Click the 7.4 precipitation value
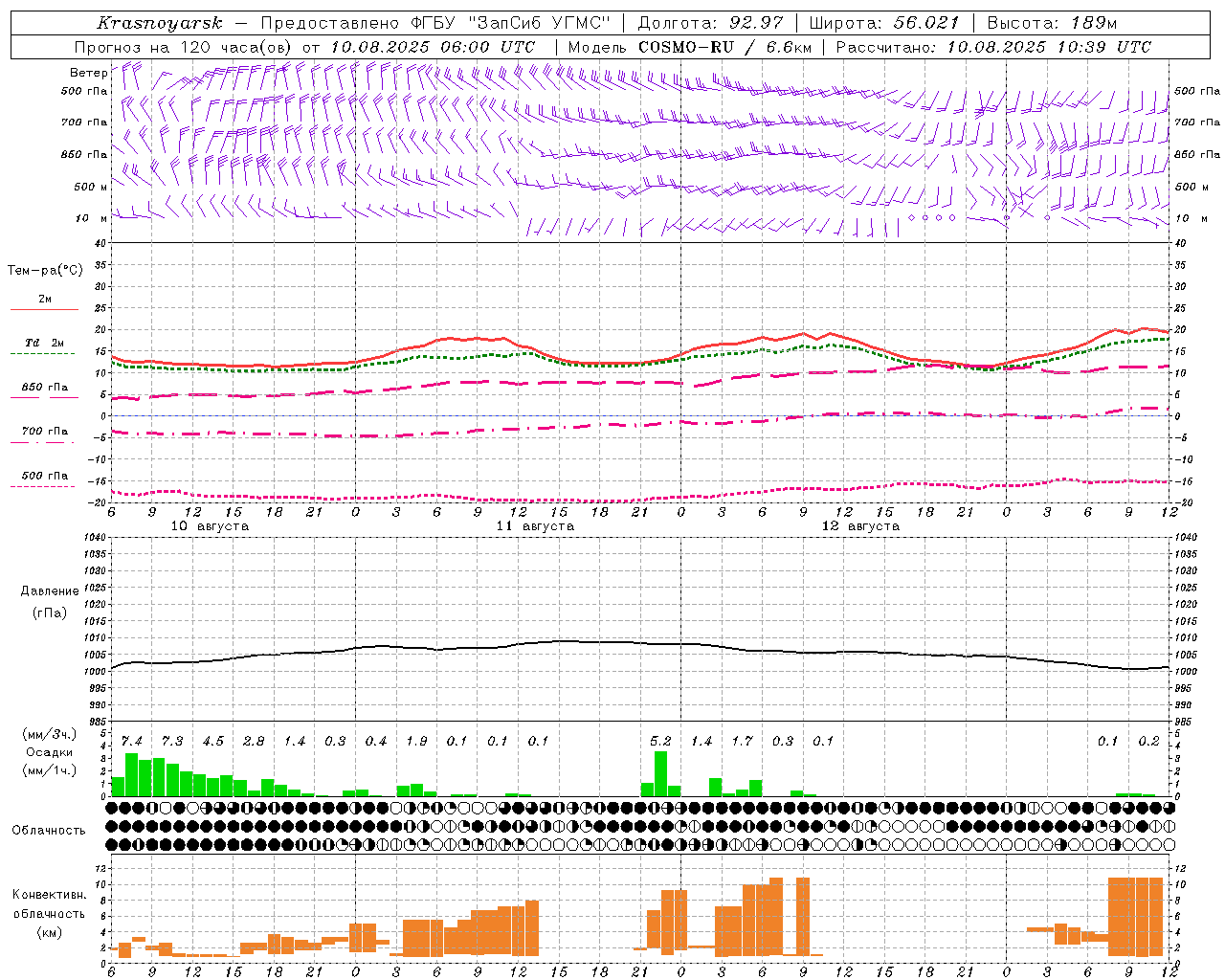1225x980 pixels. coord(131,741)
